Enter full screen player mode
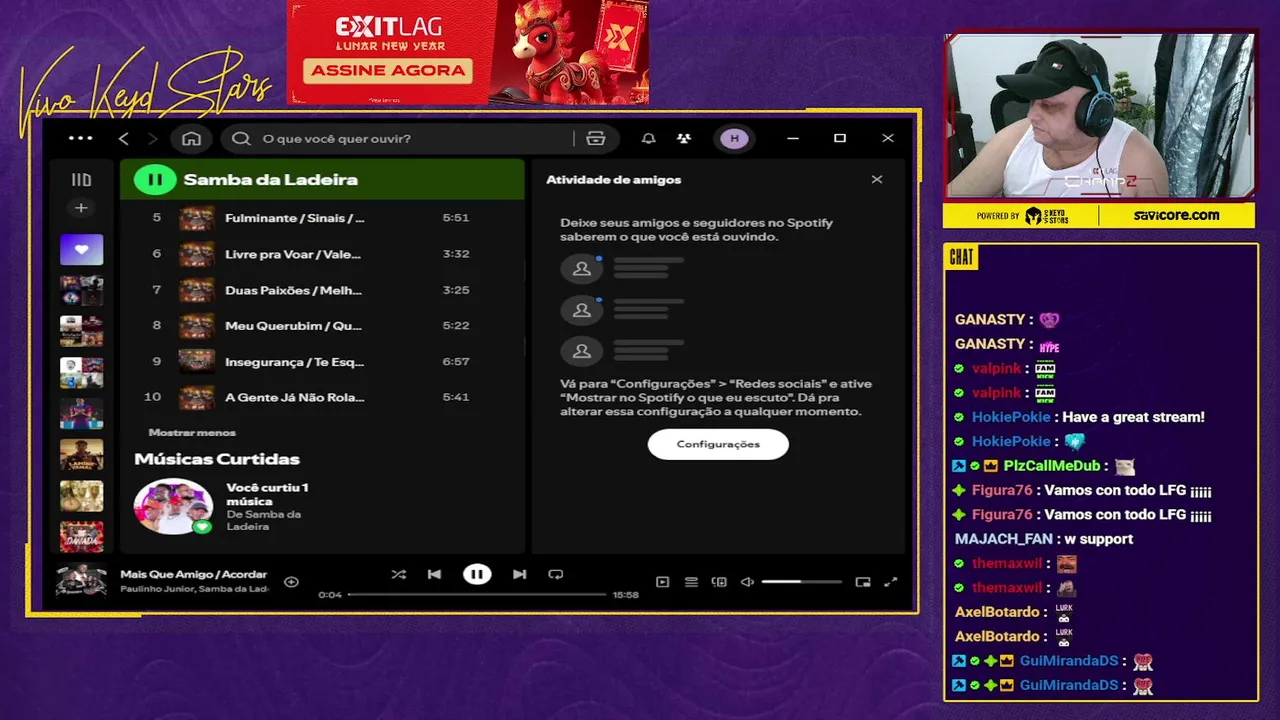Image resolution: width=1280 pixels, height=720 pixels. coord(891,582)
